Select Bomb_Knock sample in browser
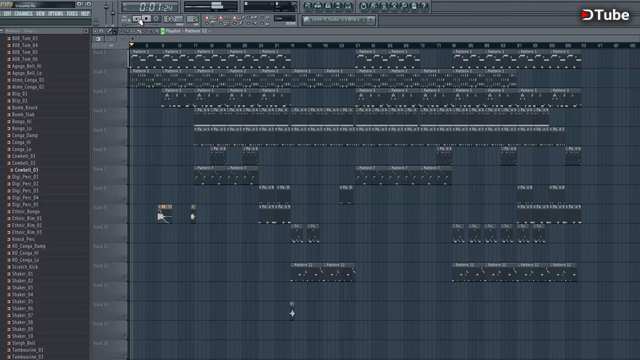The height and width of the screenshot is (360, 640). click(x=24, y=108)
